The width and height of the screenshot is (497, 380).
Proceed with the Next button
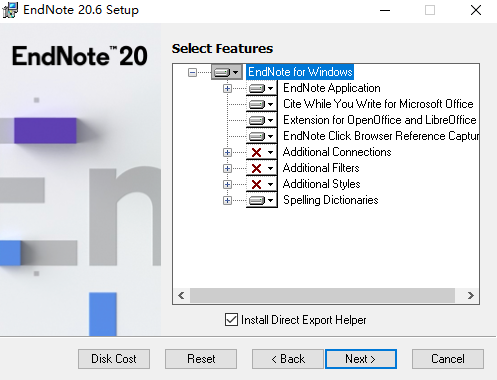[x=361, y=359]
